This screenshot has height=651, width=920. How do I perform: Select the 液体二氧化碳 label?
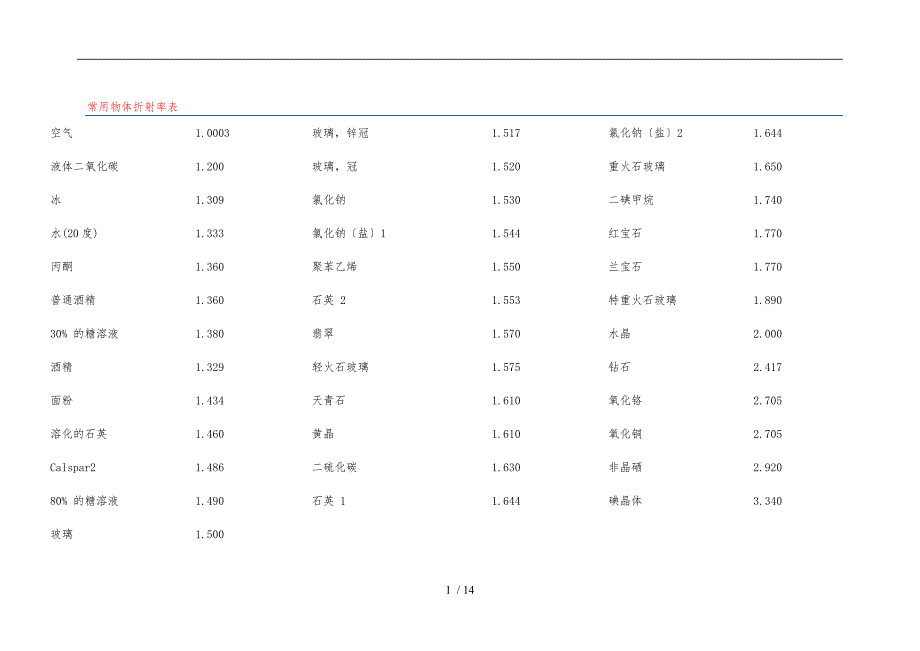pos(85,167)
